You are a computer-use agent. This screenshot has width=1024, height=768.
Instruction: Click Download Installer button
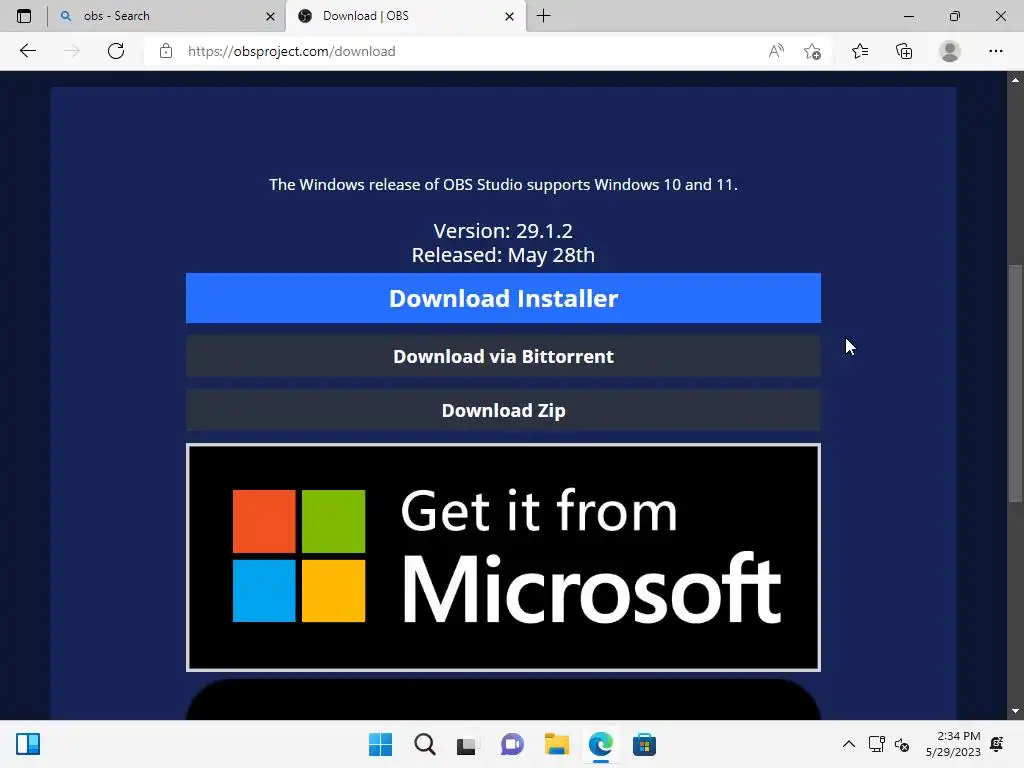tap(503, 298)
